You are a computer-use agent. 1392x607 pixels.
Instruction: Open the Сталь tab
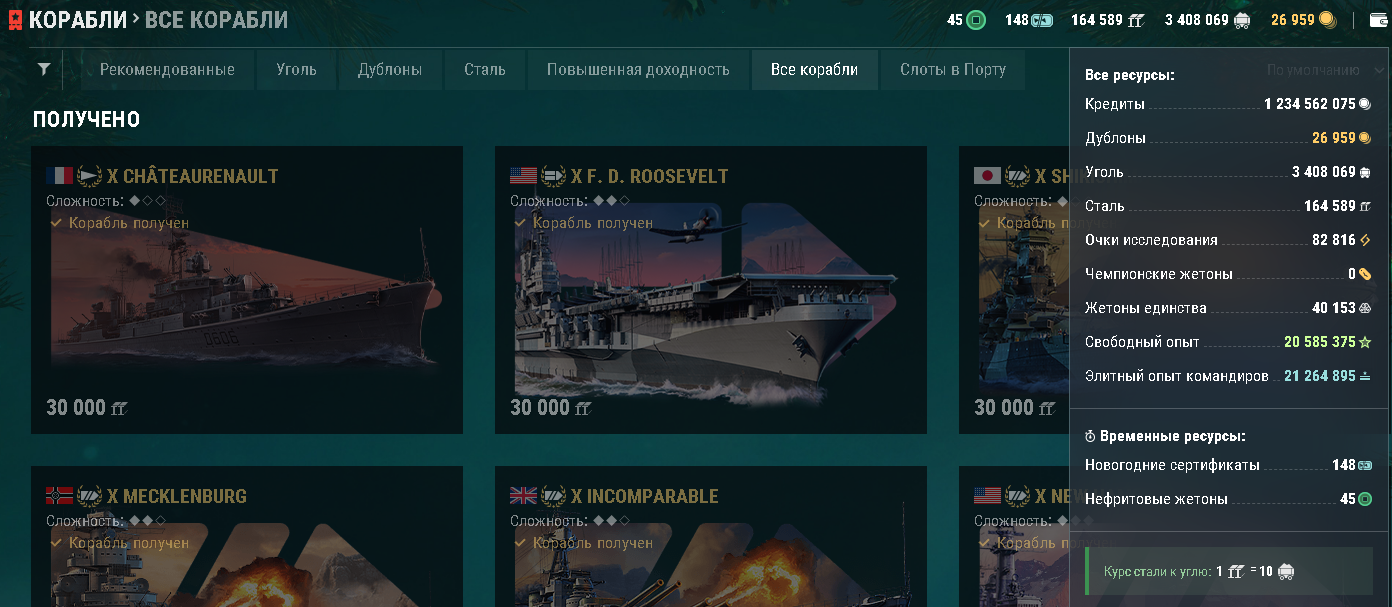tap(485, 70)
